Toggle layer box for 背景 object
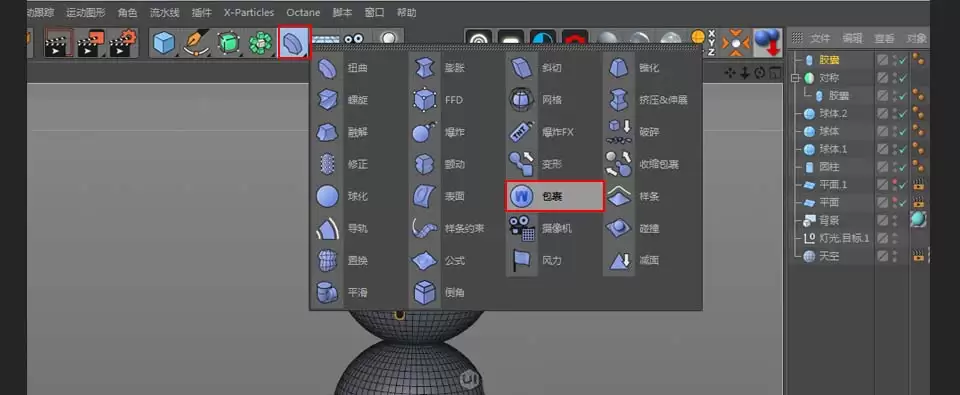The height and width of the screenshot is (395, 960). [x=882, y=220]
